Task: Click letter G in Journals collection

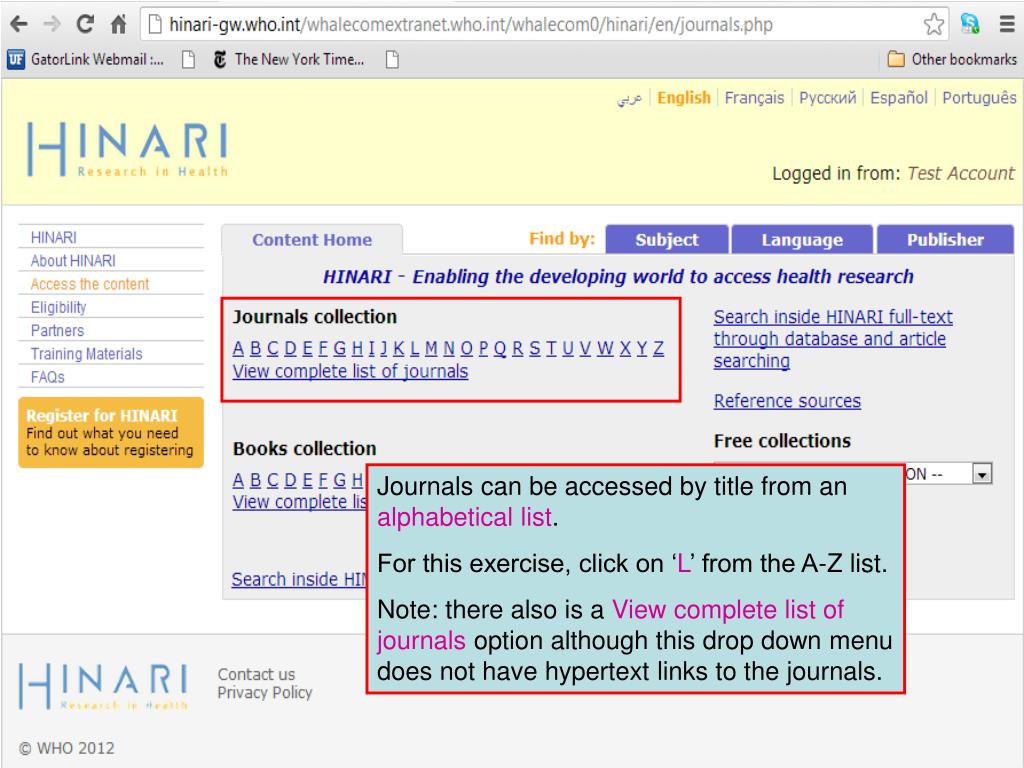Action: coord(340,349)
